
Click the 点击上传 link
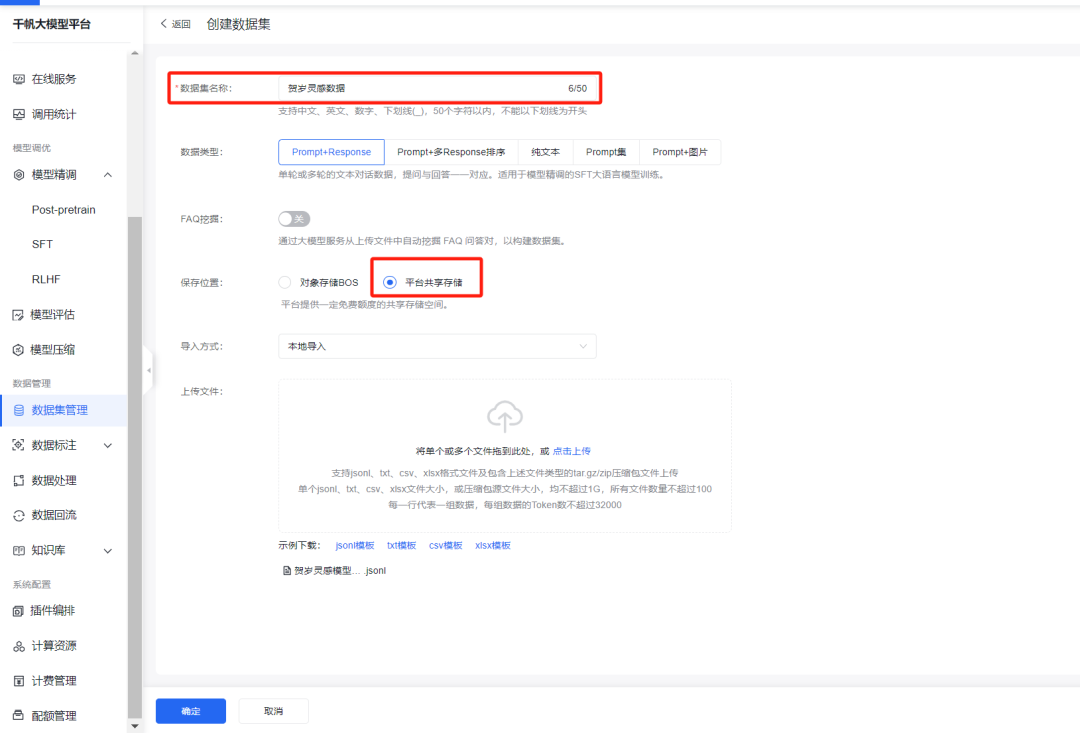pos(572,451)
